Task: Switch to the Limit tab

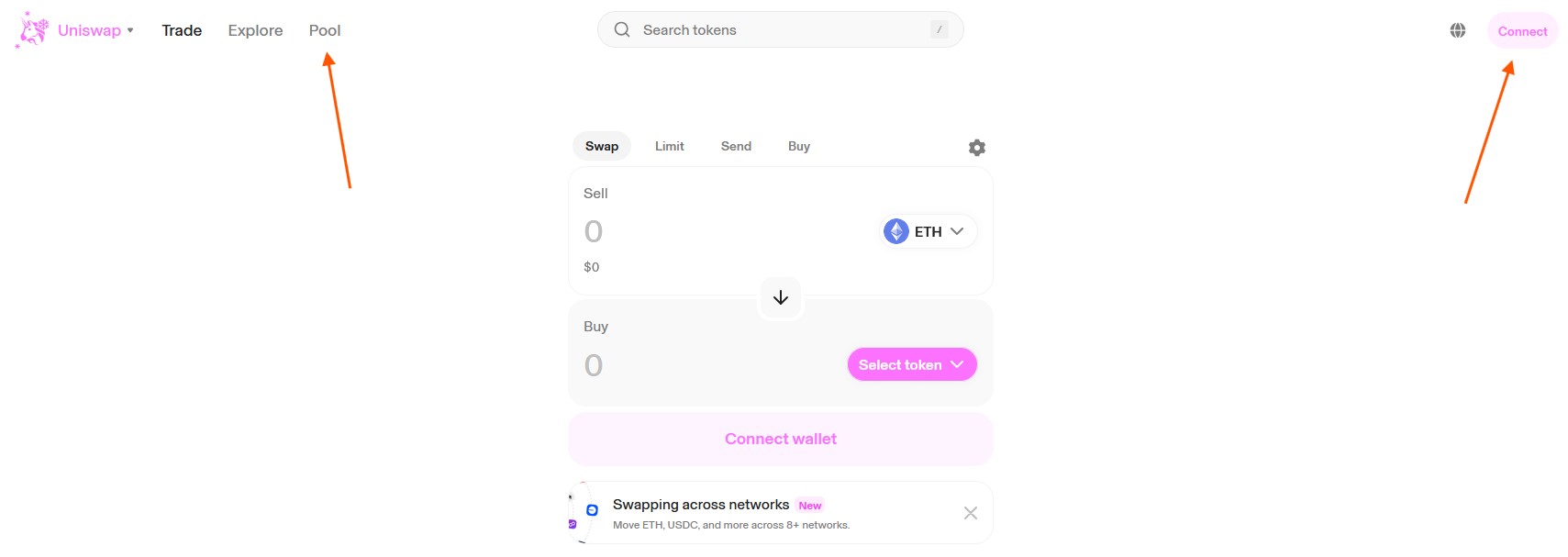Action: pyautogui.click(x=669, y=146)
